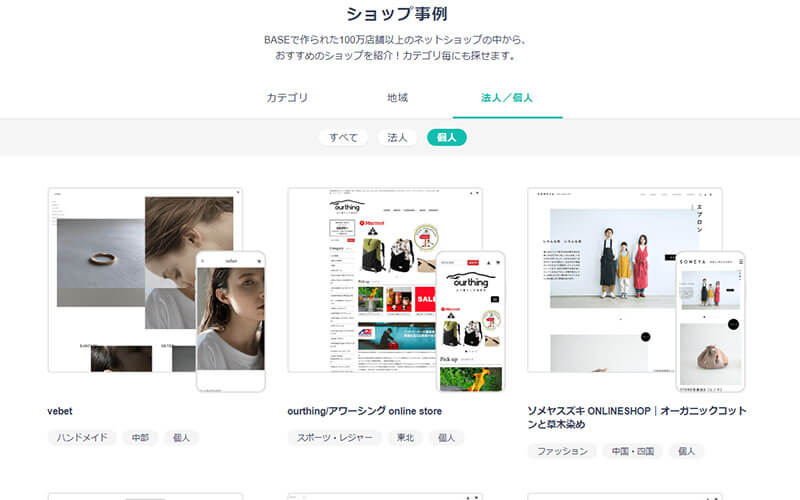The width and height of the screenshot is (800, 500).
Task: Open the 地域 tab
Action: pos(397,98)
